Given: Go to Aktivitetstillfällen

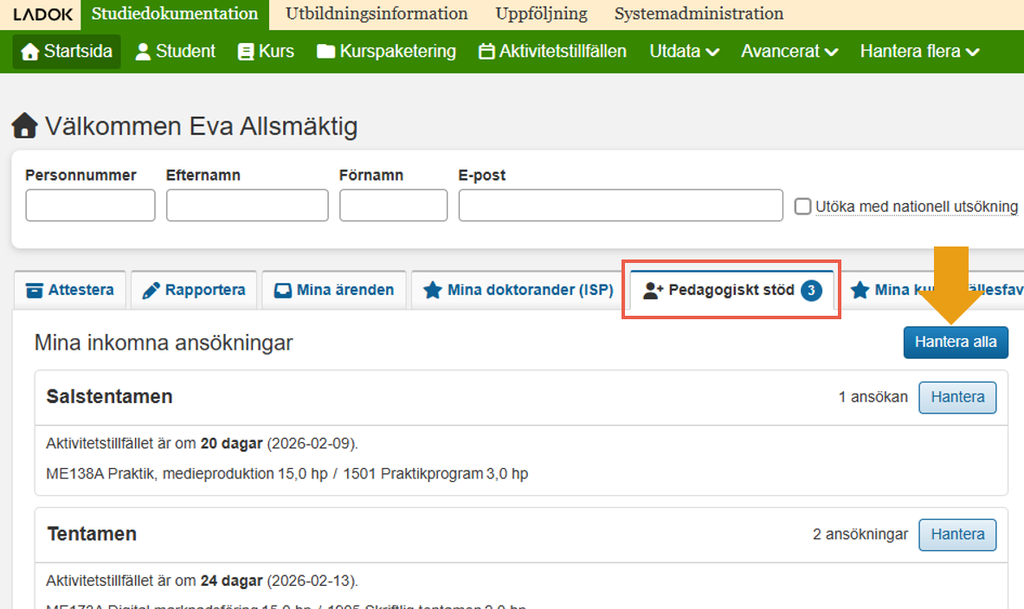Looking at the screenshot, I should [552, 52].
